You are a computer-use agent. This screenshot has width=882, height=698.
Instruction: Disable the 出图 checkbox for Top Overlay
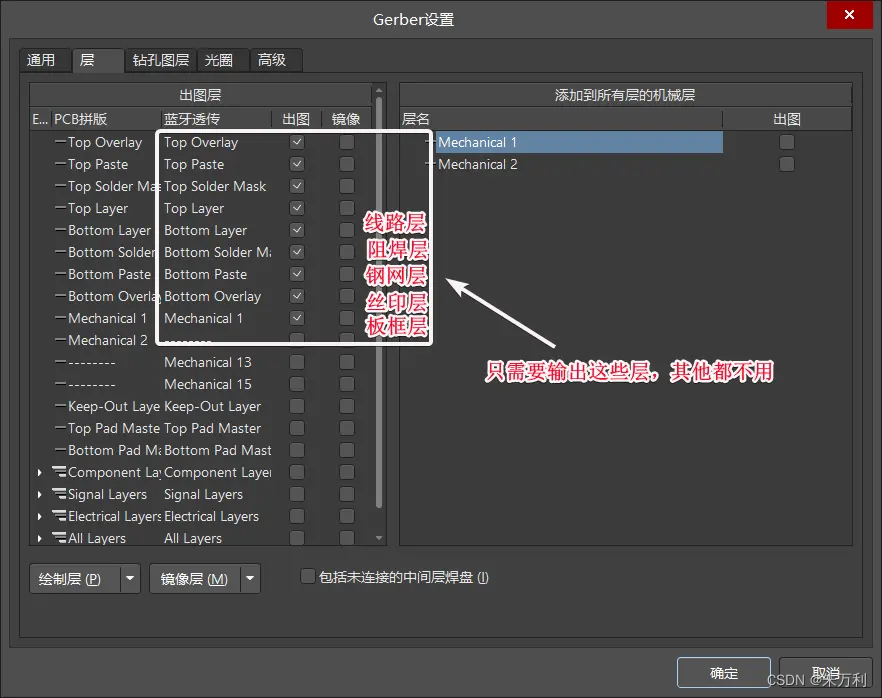tap(295, 142)
